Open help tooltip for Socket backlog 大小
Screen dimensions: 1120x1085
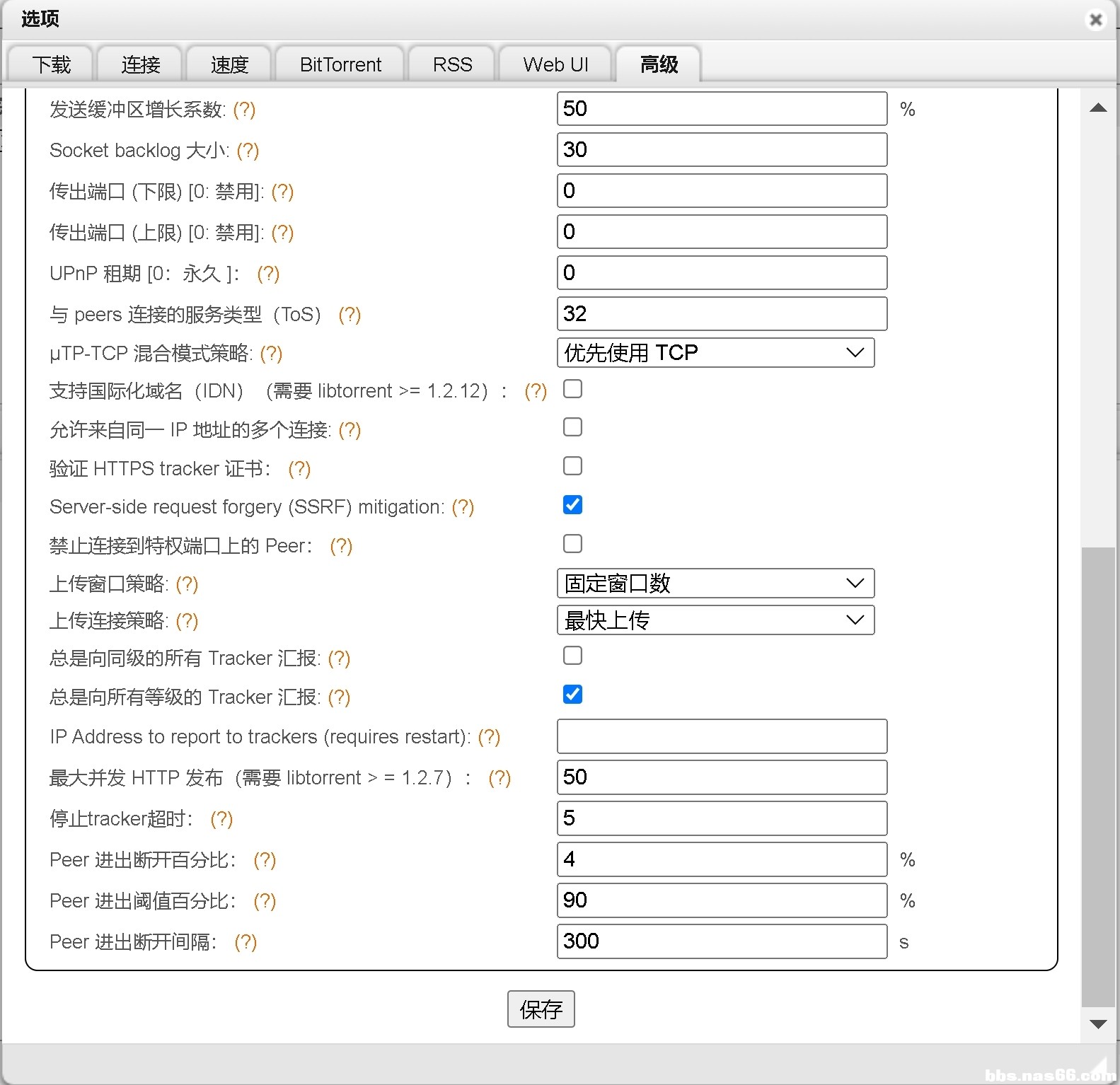coord(248,151)
